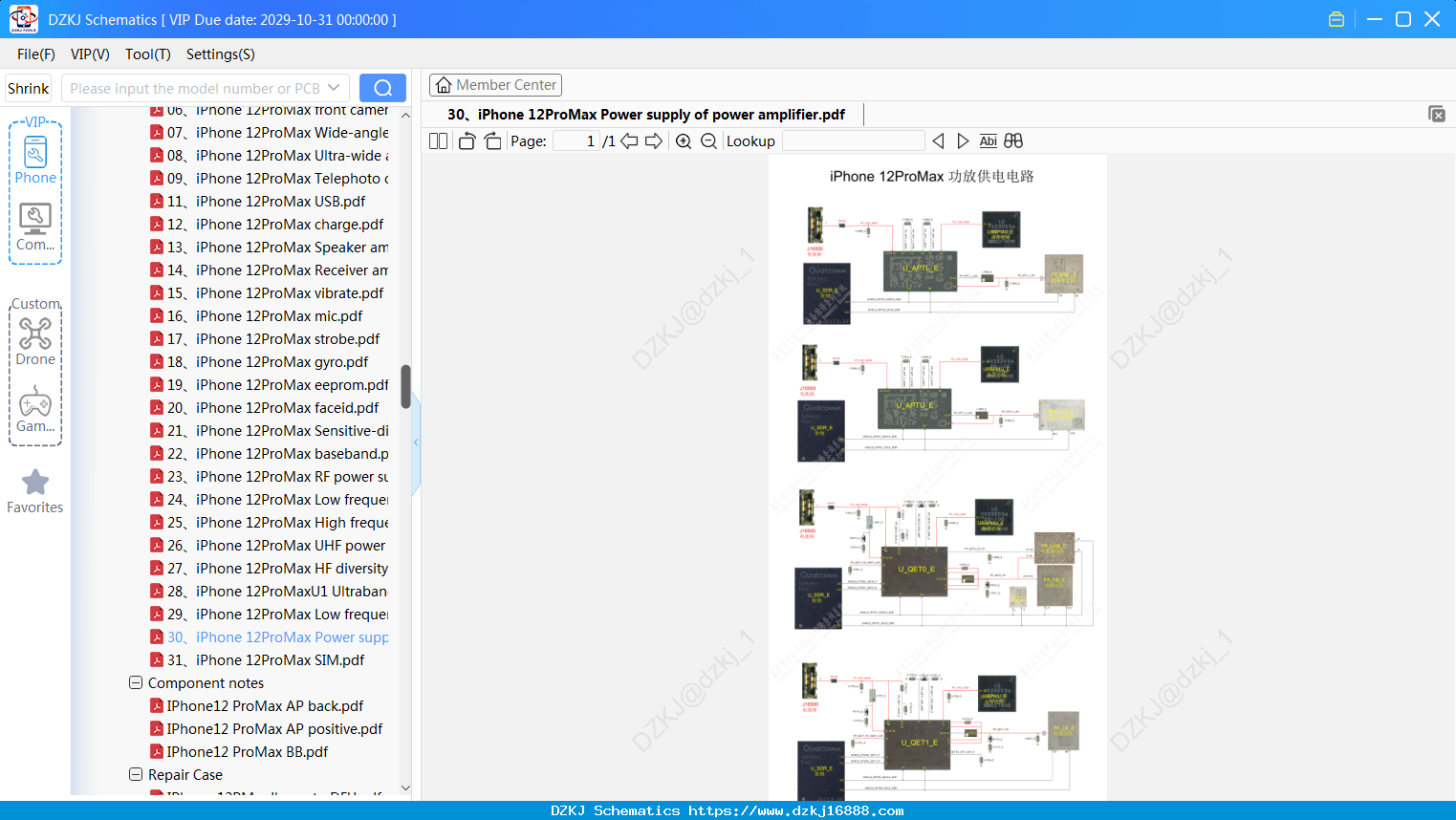This screenshot has height=820, width=1456.
Task: Open 20、iPhone 12ProMax faceid.pdf
Action: click(x=273, y=408)
